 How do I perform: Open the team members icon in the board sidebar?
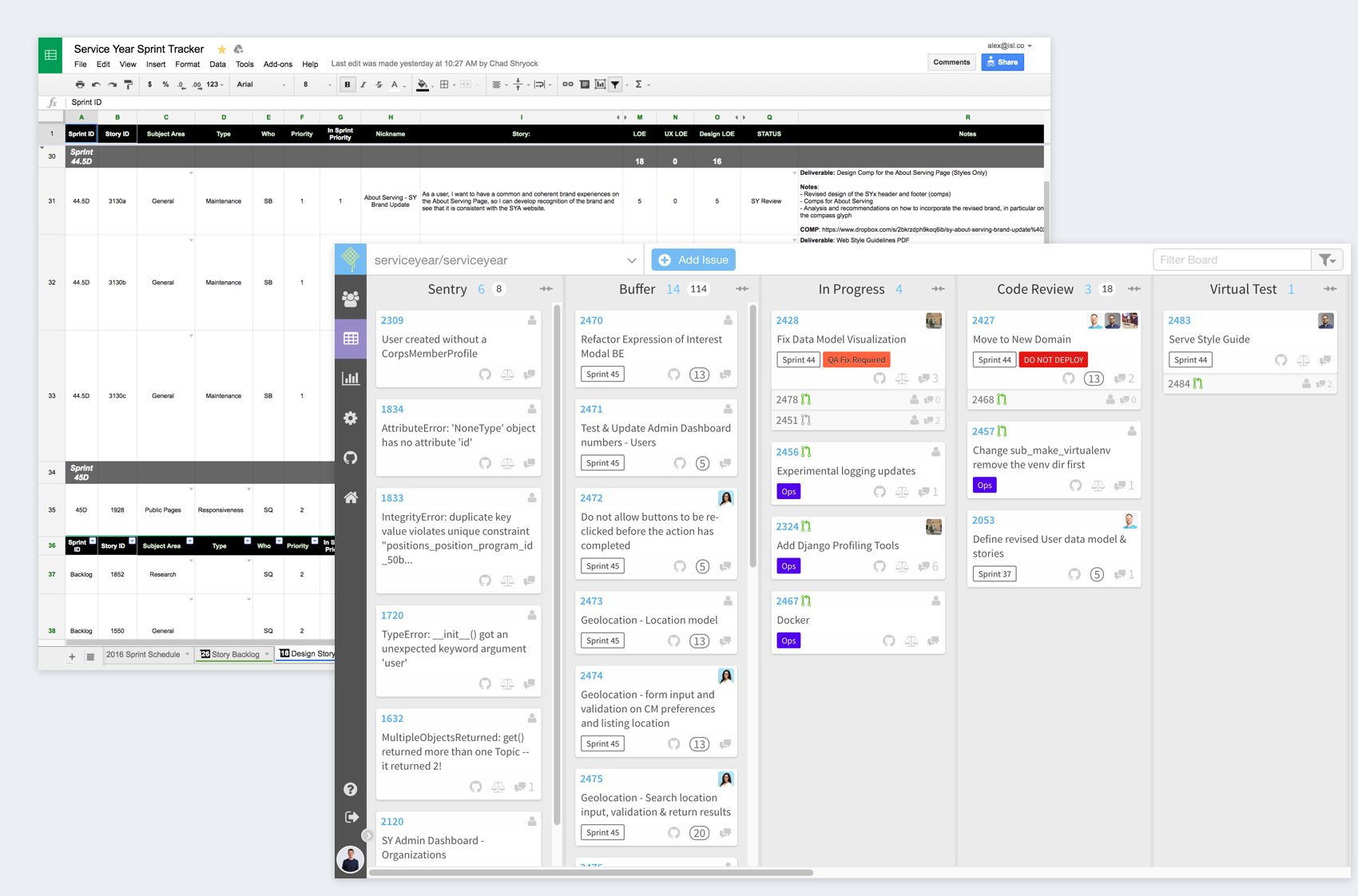point(351,299)
